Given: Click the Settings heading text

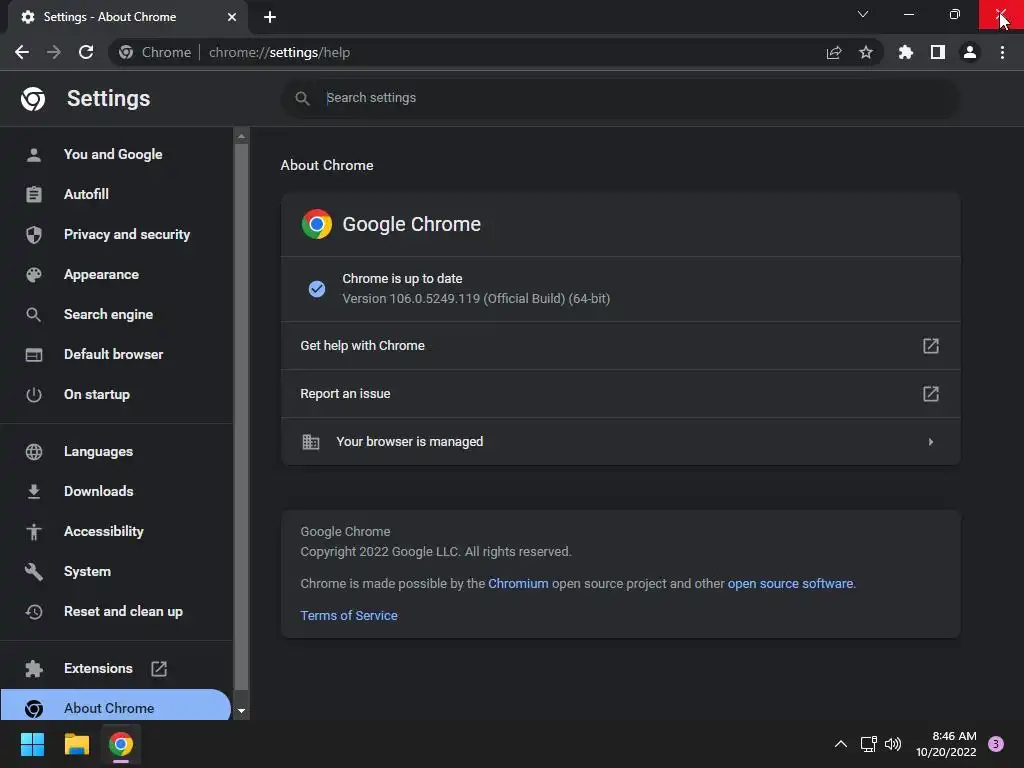Looking at the screenshot, I should [x=108, y=99].
